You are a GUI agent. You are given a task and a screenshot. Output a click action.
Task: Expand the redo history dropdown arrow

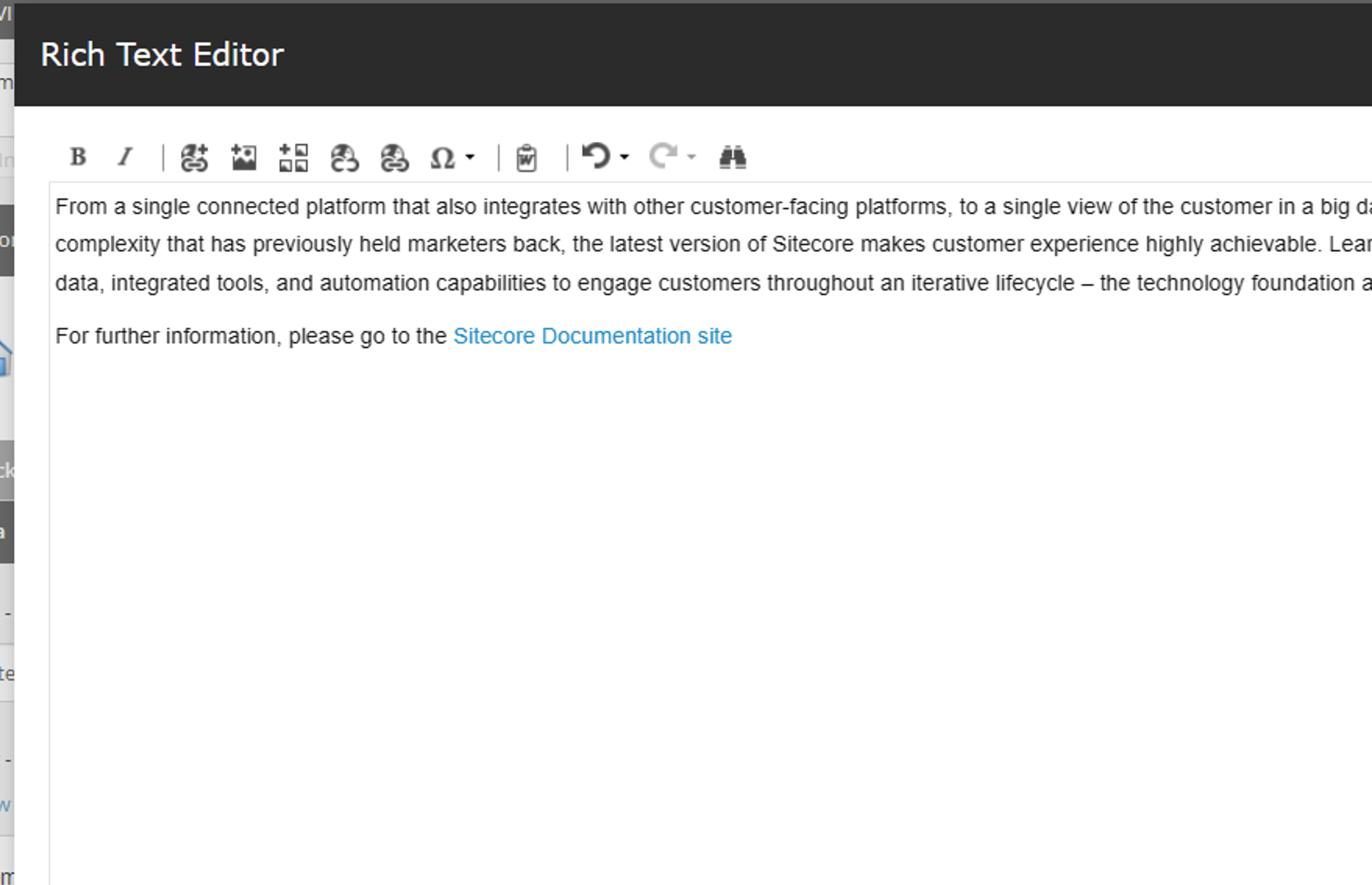point(691,158)
